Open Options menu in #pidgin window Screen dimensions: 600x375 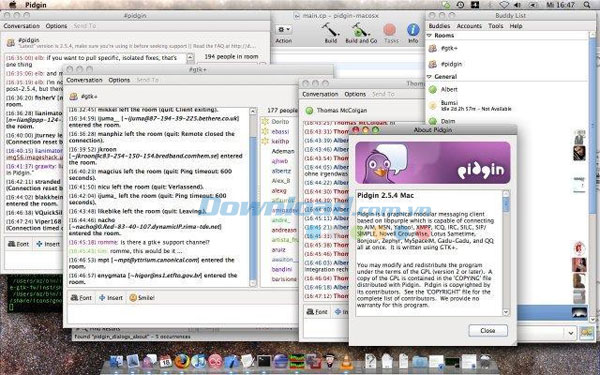[x=56, y=26]
